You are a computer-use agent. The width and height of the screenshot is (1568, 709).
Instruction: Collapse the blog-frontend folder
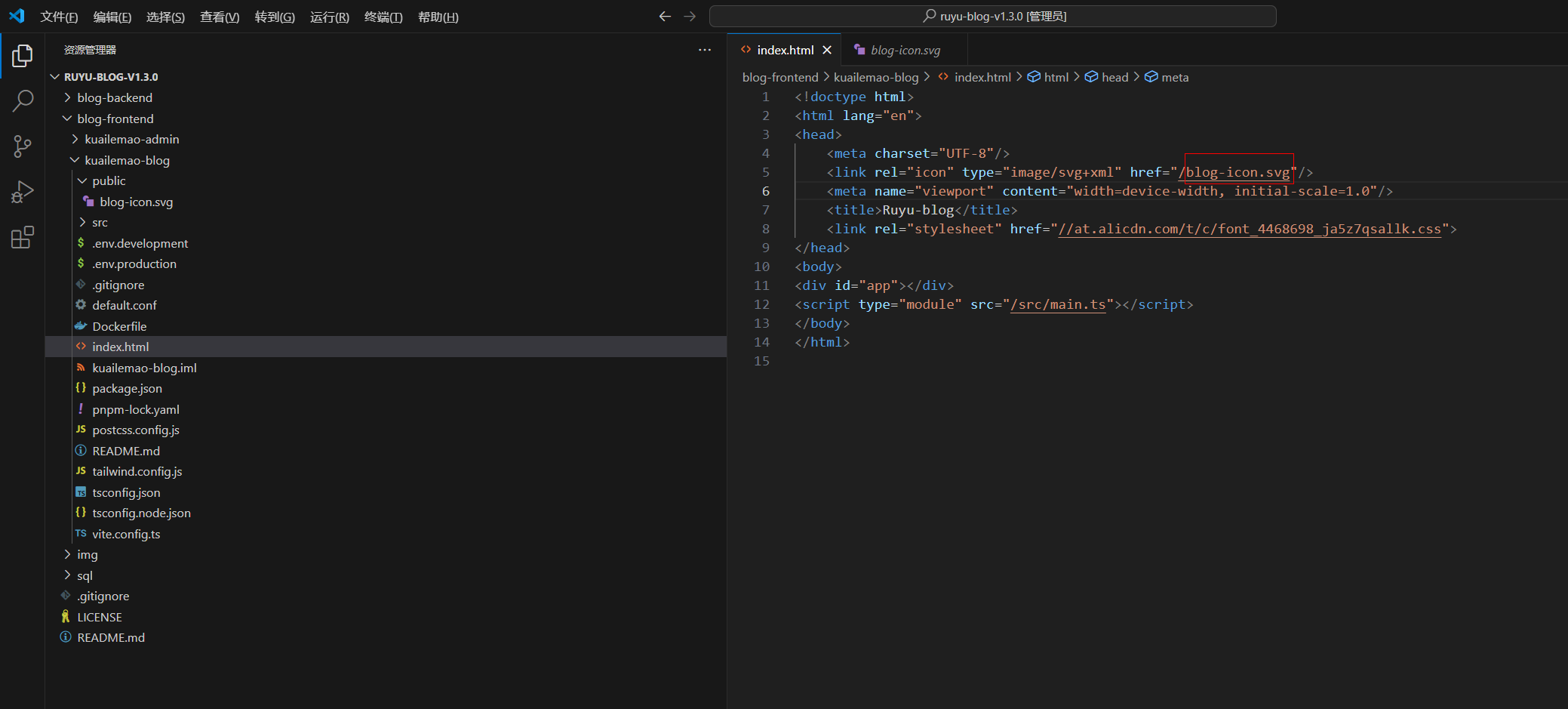[x=67, y=119]
